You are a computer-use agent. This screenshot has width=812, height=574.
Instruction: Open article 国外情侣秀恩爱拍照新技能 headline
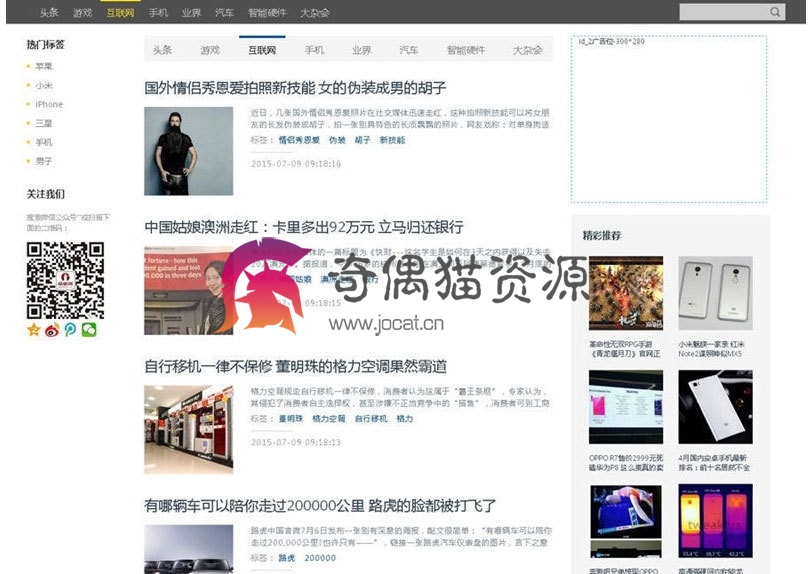(295, 88)
